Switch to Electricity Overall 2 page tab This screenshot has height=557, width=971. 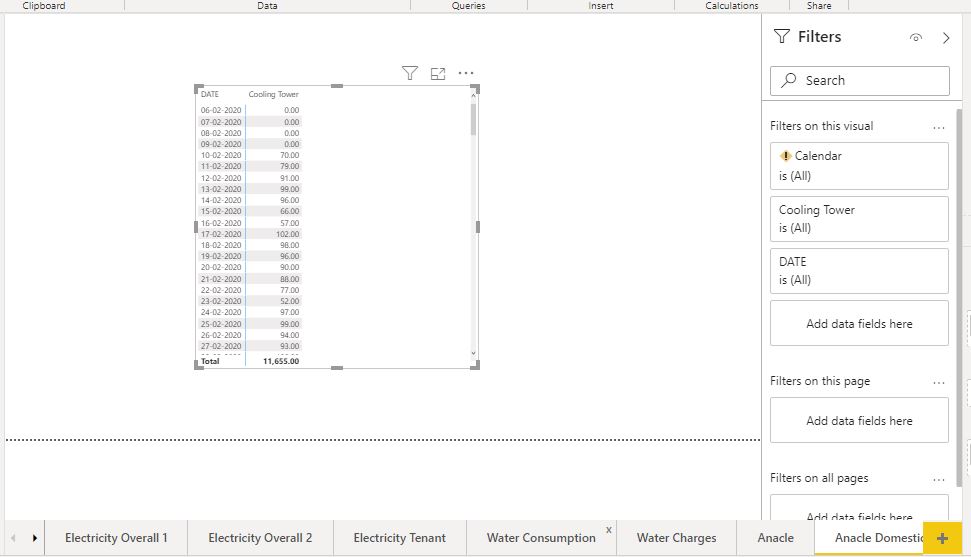tap(260, 538)
